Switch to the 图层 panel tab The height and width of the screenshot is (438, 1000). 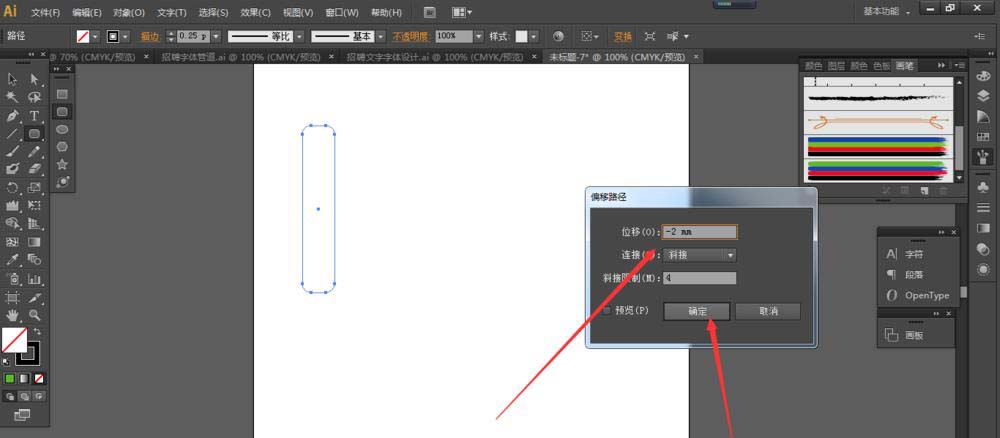pyautogui.click(x=836, y=66)
